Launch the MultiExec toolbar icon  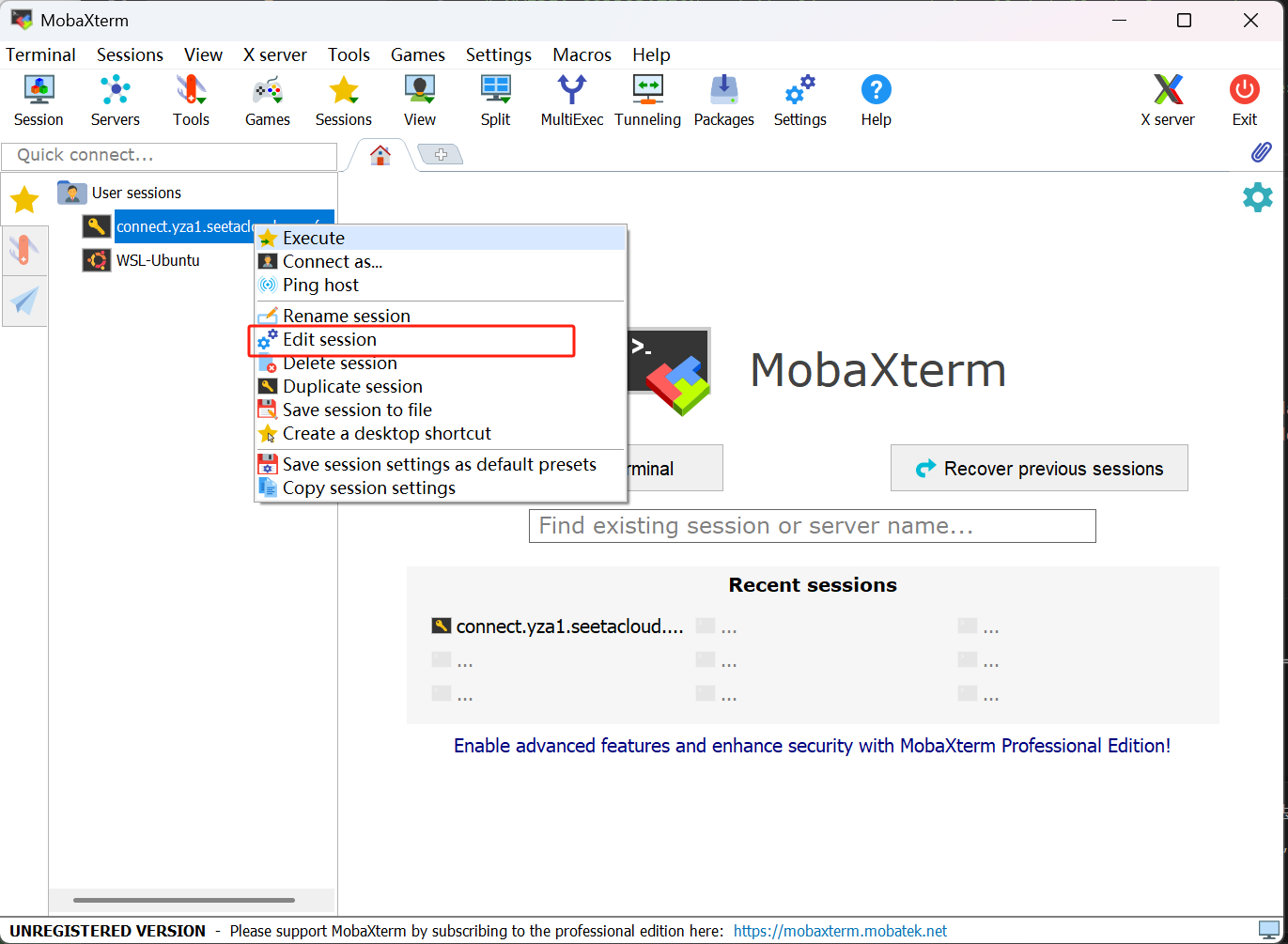[572, 101]
